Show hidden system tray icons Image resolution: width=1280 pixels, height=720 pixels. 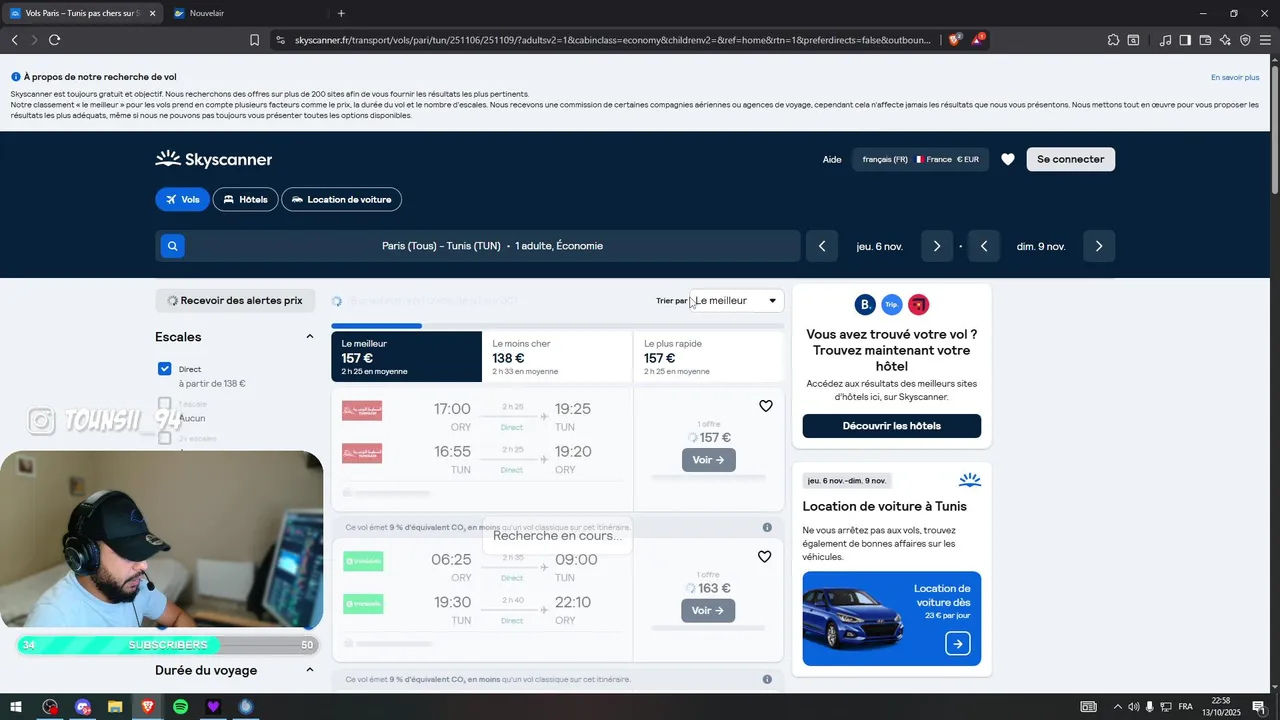point(1118,707)
